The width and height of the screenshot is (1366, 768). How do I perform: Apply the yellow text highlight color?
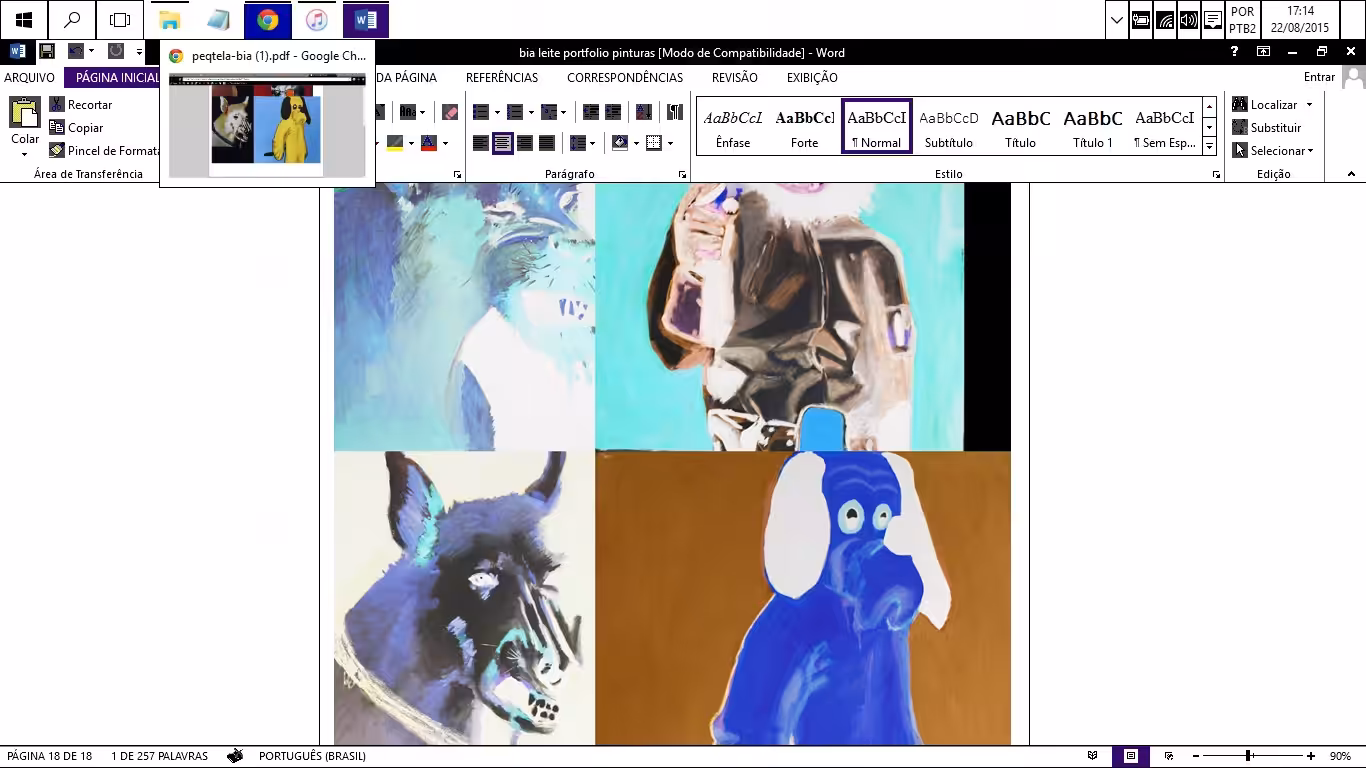click(x=395, y=143)
